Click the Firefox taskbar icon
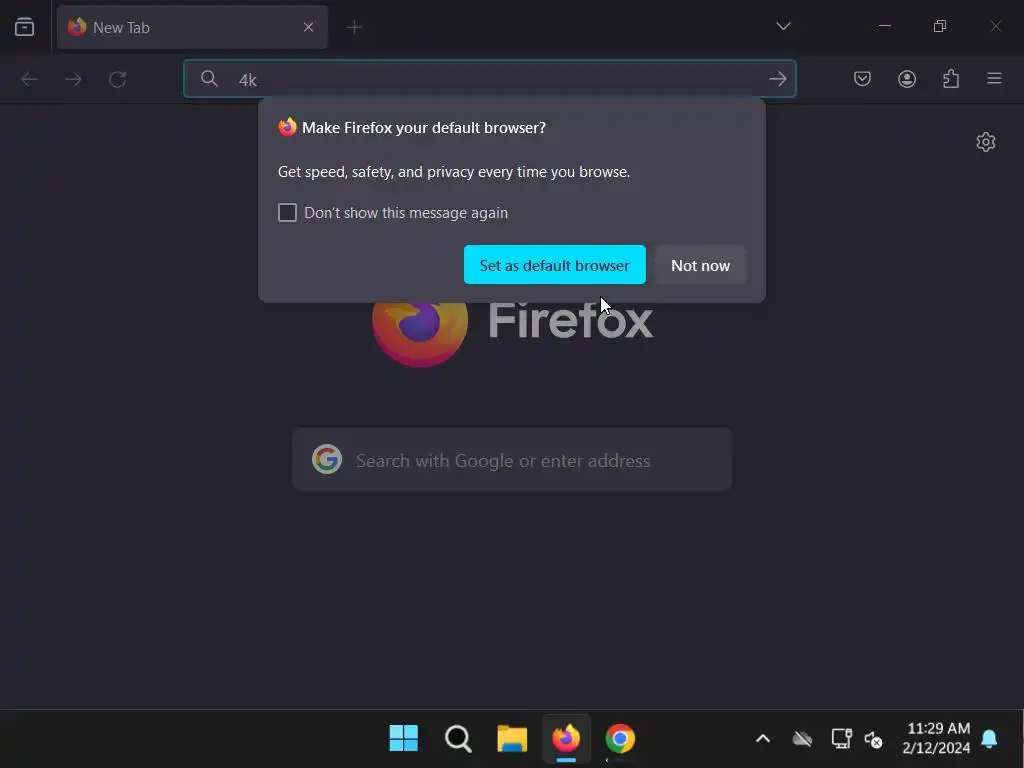This screenshot has width=1024, height=768. (566, 738)
